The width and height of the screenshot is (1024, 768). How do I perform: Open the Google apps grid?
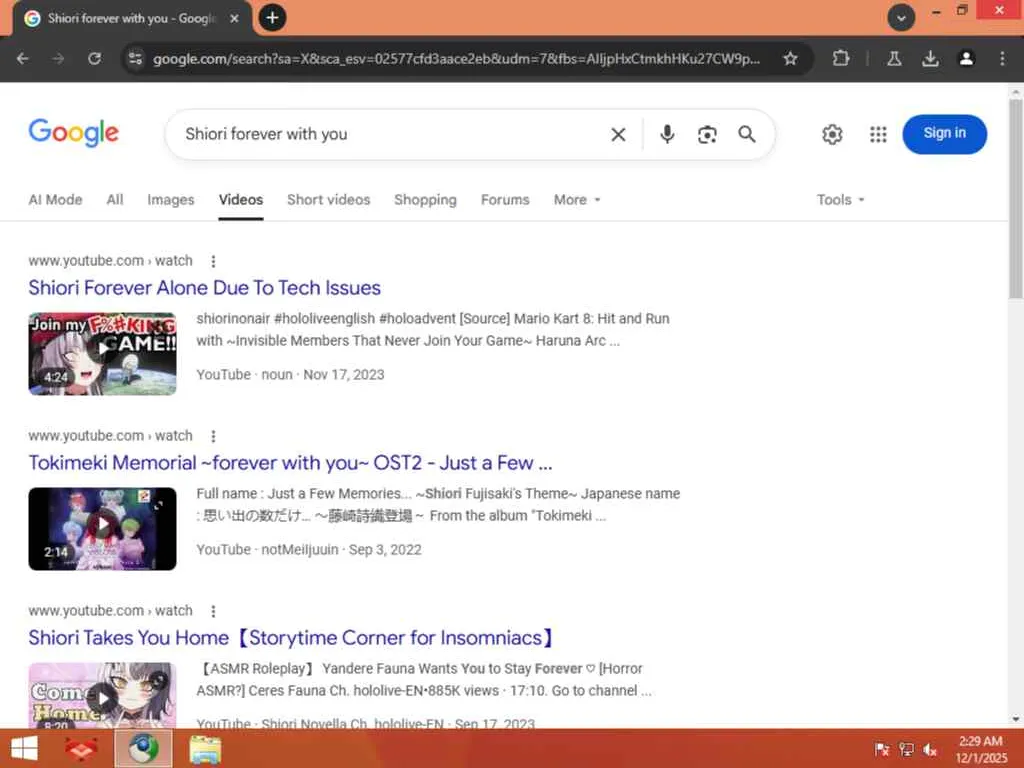[x=878, y=135]
